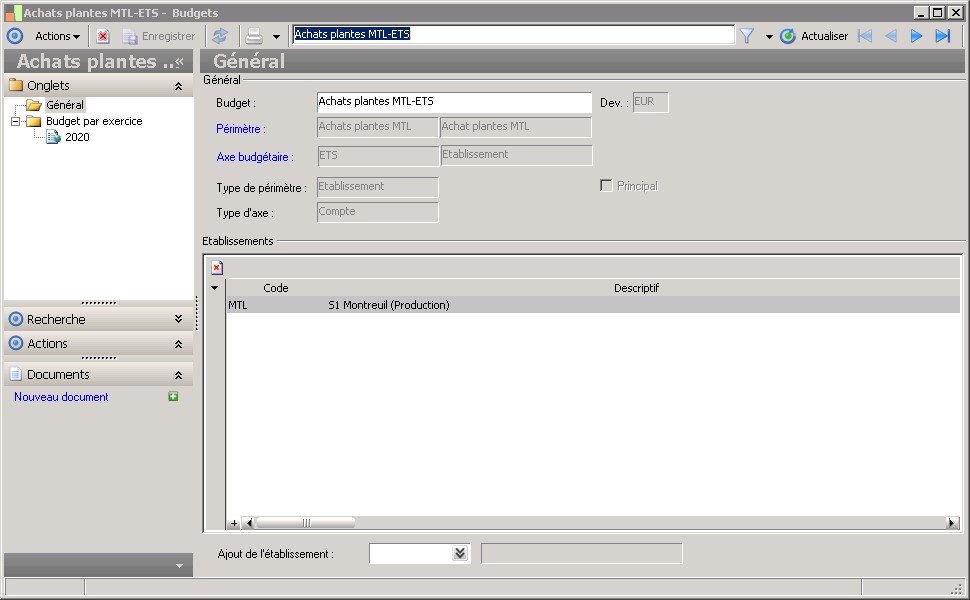Click the Compte type d'axe field
The width and height of the screenshot is (970, 600).
377,212
